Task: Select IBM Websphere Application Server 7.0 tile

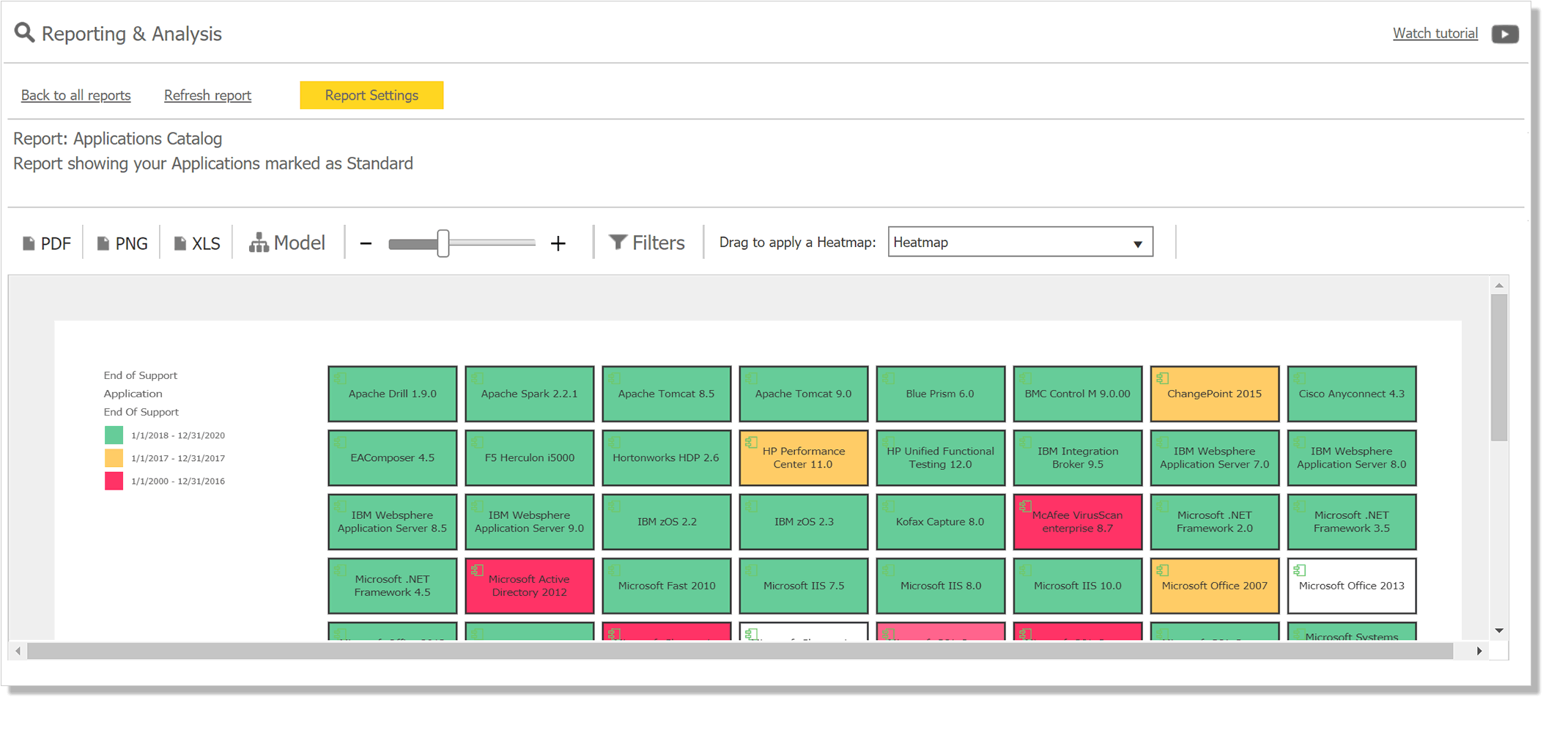Action: pyautogui.click(x=1214, y=457)
